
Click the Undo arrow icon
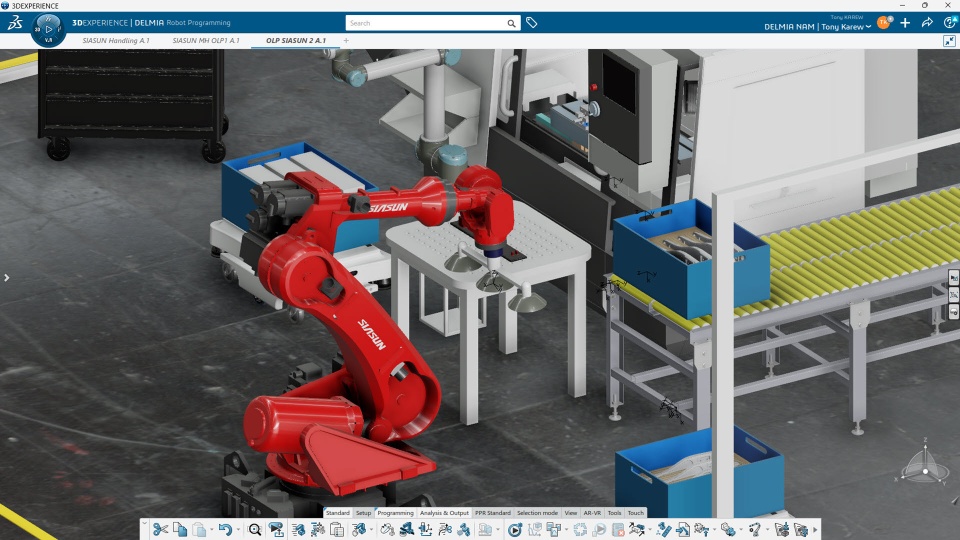pyautogui.click(x=225, y=530)
